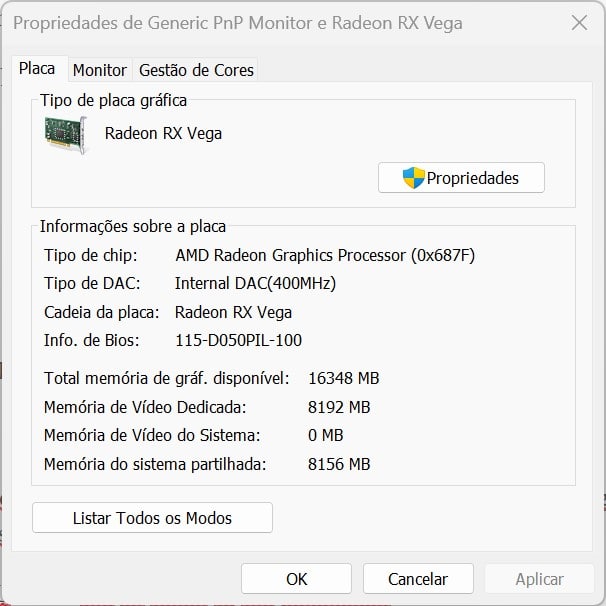Image resolution: width=606 pixels, height=606 pixels.
Task: Click the 8192 MB dedicated memory value
Action: (339, 407)
